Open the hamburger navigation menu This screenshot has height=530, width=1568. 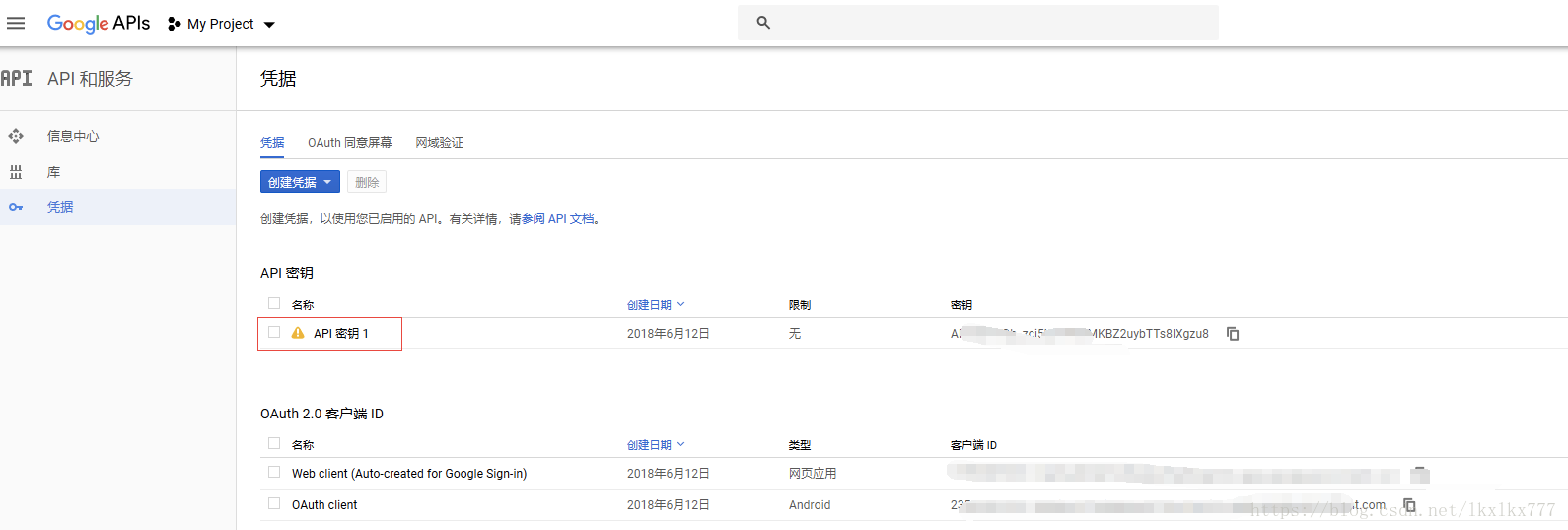[16, 23]
